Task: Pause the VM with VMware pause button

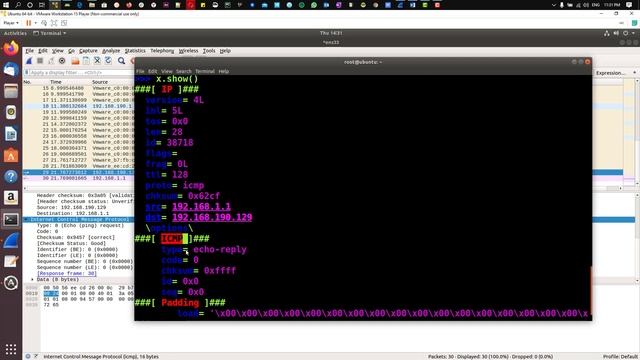Action: tap(29, 23)
